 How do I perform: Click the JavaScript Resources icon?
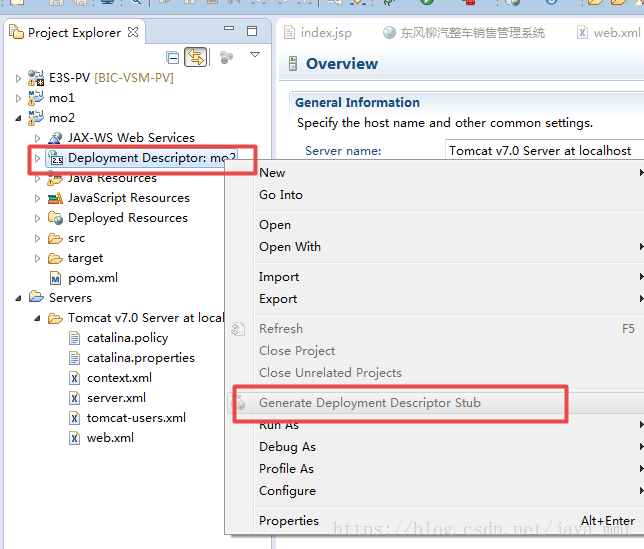[55, 198]
